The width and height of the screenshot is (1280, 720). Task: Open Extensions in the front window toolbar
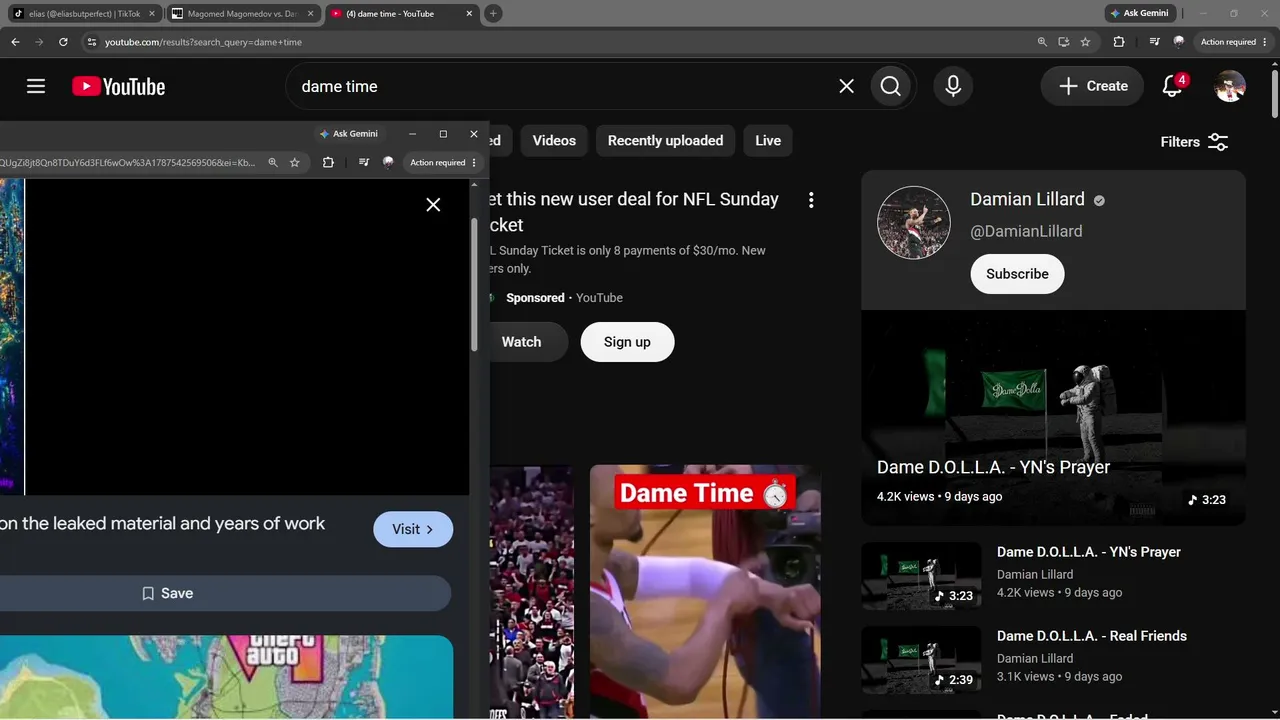point(328,162)
